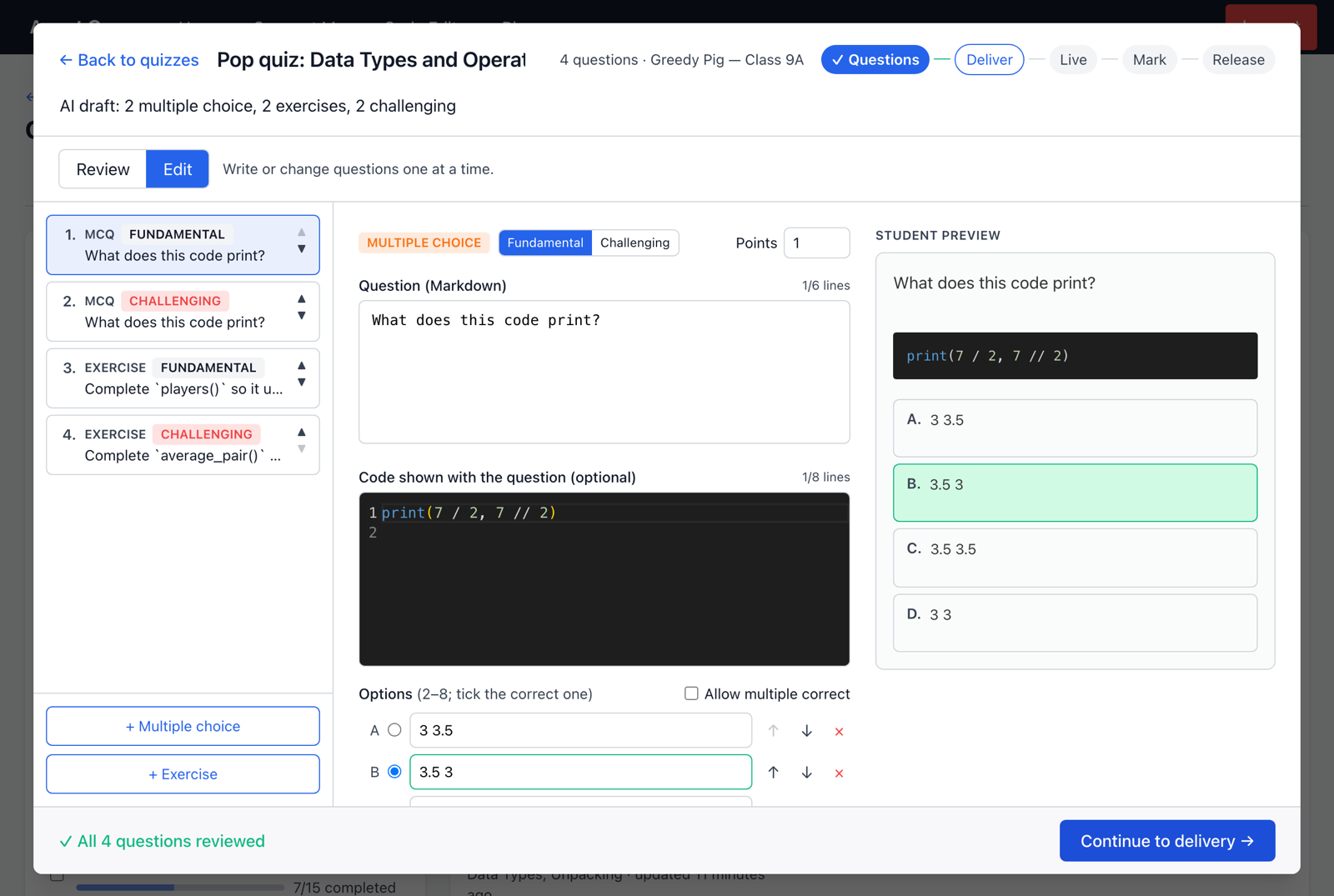
Task: Open question 3 about players()
Action: coord(183,378)
